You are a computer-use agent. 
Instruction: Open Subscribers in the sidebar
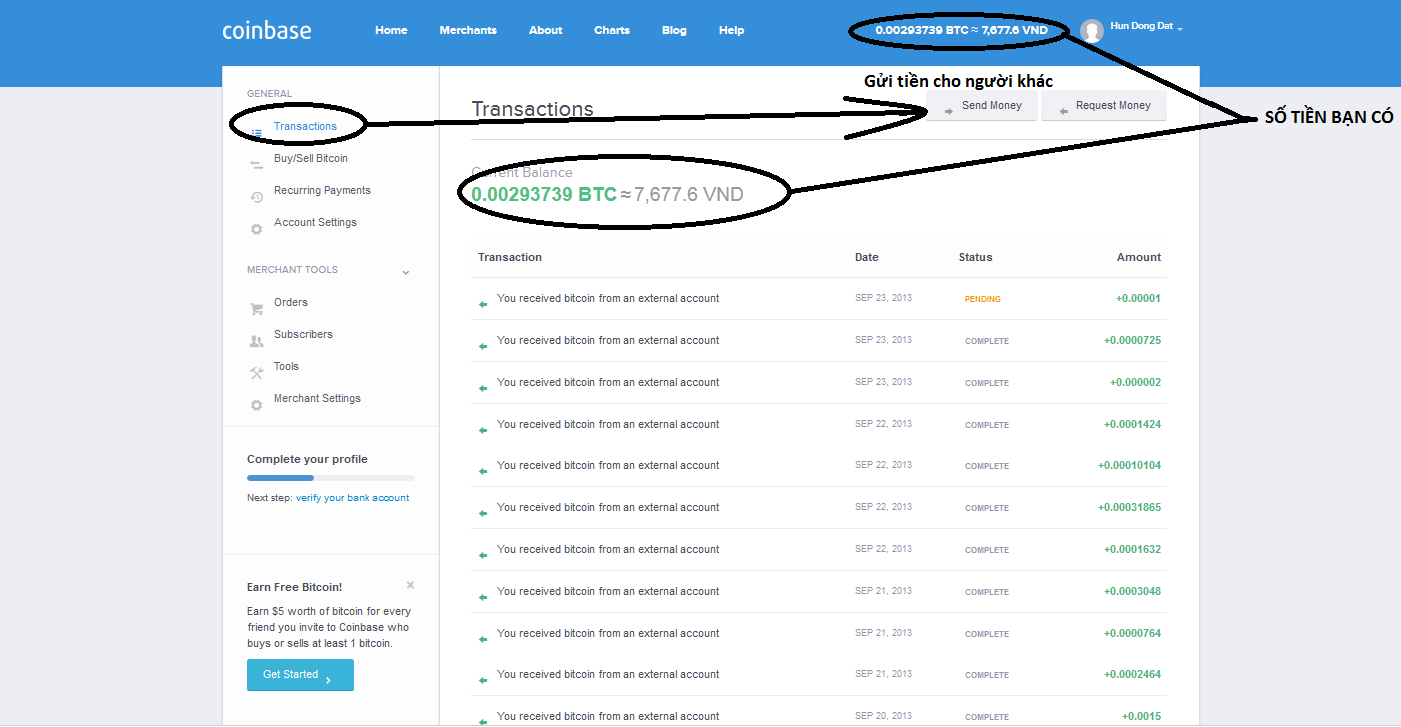pos(303,334)
